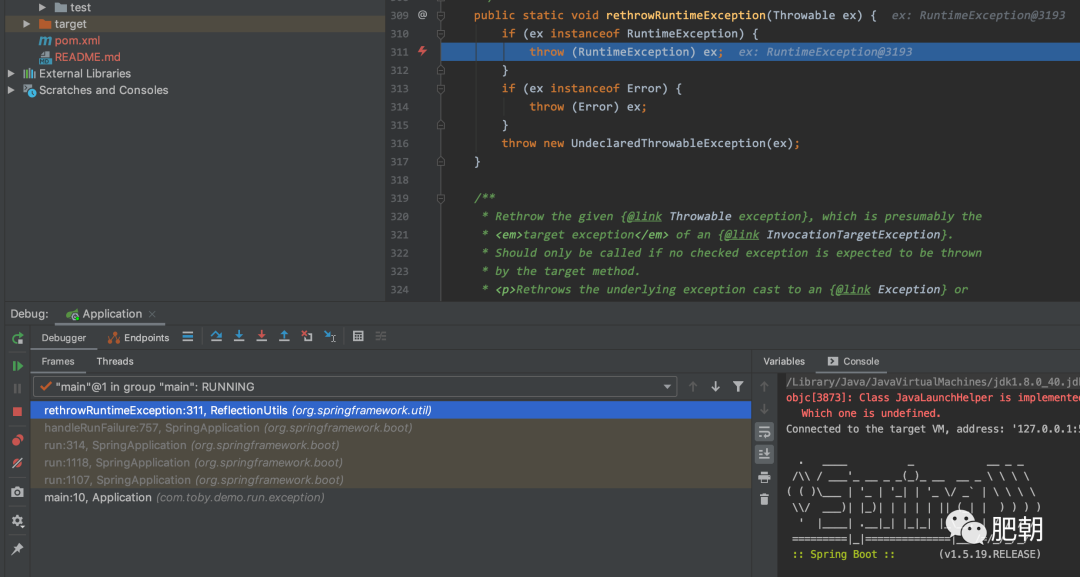Image resolution: width=1080 pixels, height=577 pixels.
Task: Switch to the Endpoints tab
Action: click(138, 338)
